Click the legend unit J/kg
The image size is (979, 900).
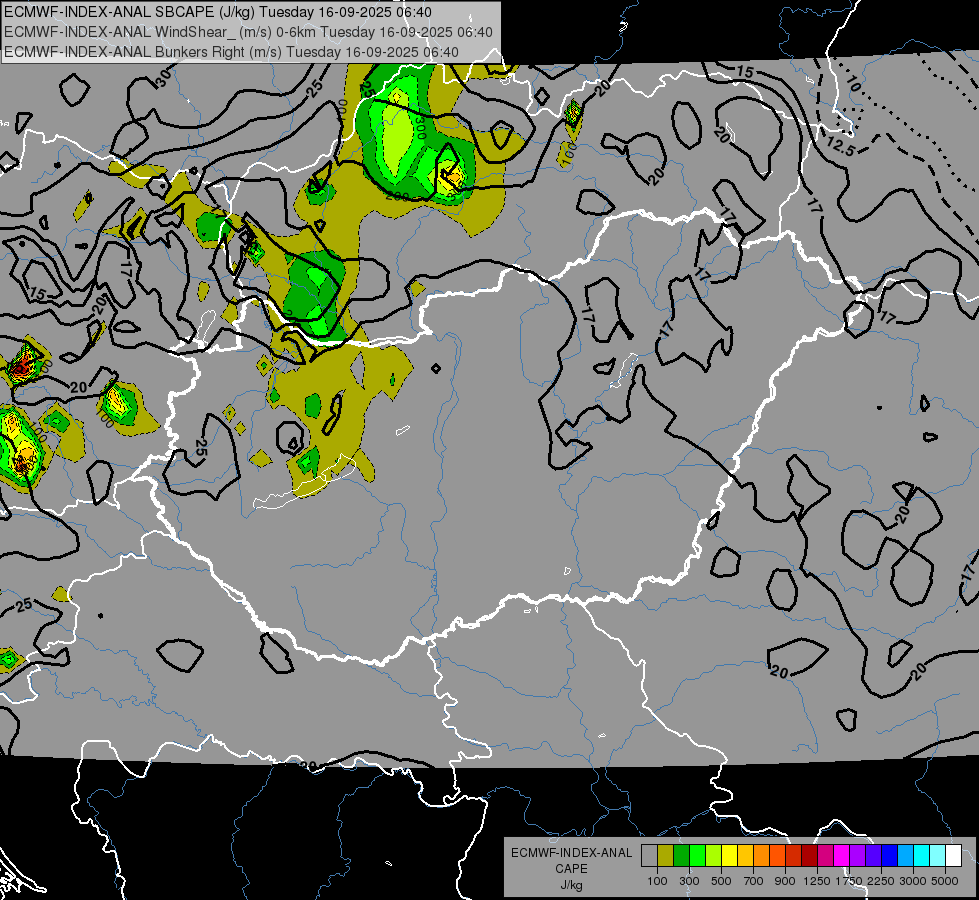(x=572, y=885)
